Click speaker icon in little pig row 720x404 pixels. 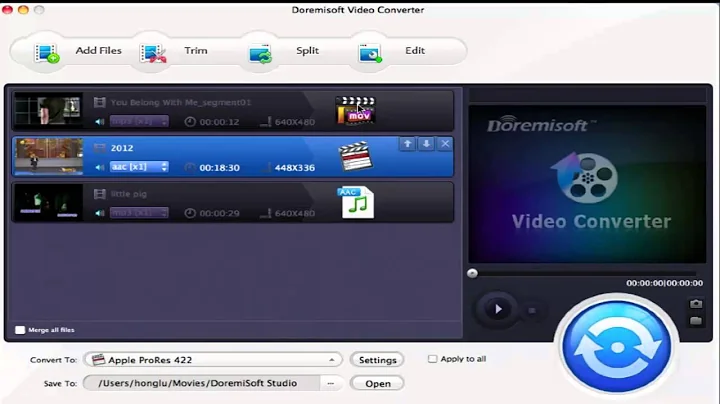click(x=100, y=213)
